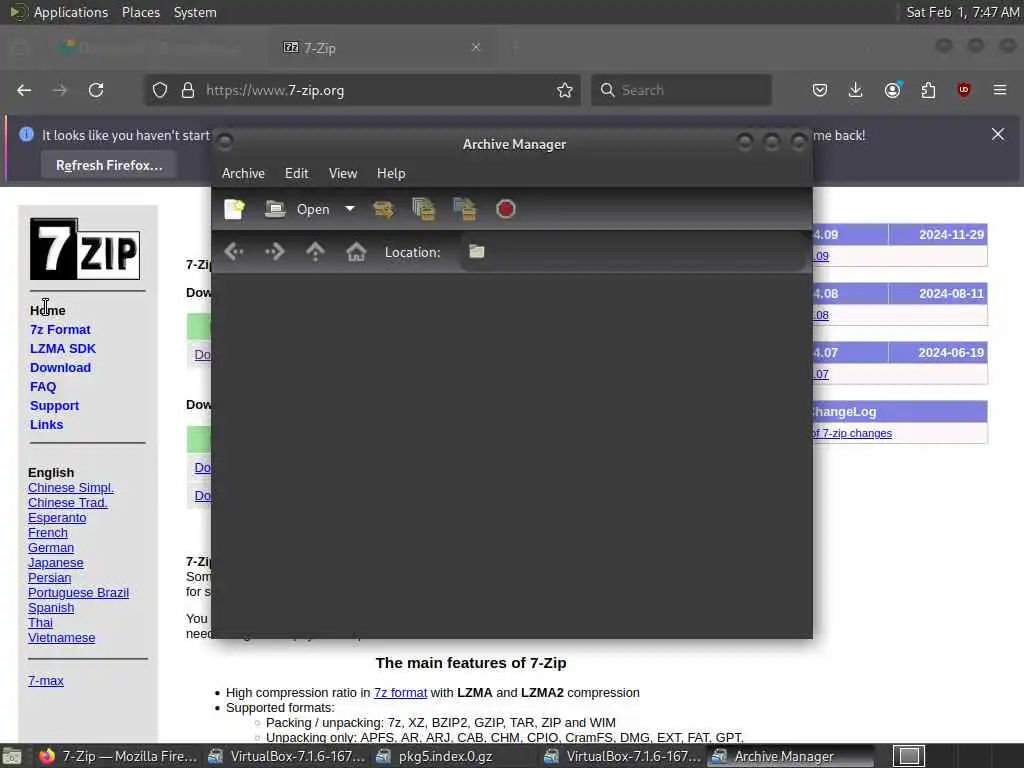Open the Download sidebar link
Viewport: 1024px width, 768px height.
(60, 368)
